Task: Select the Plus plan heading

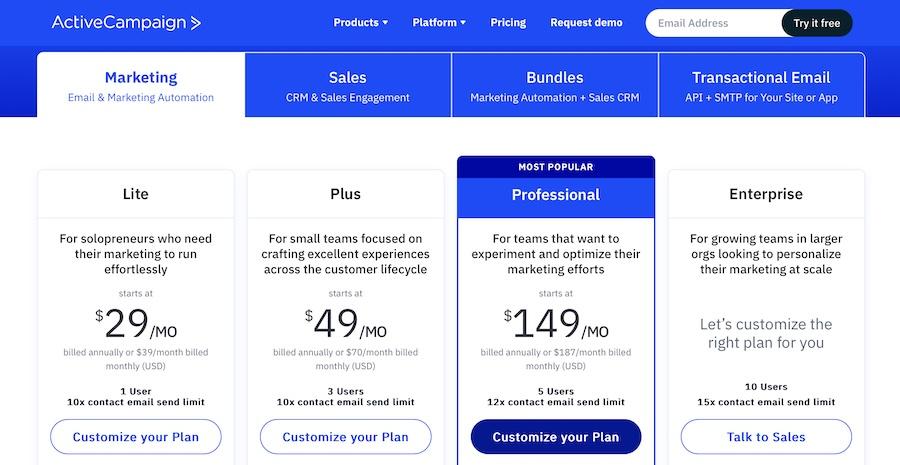Action: (x=346, y=194)
